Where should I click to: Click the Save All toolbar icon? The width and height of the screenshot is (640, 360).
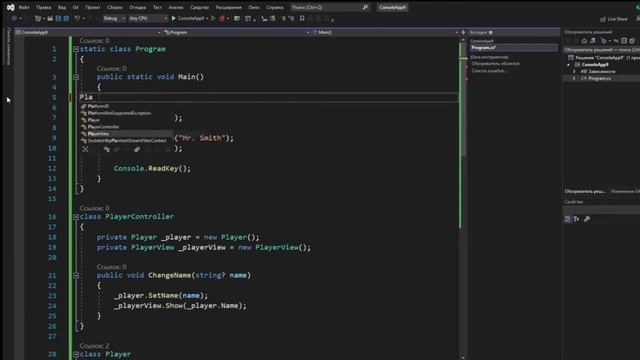pos(66,18)
